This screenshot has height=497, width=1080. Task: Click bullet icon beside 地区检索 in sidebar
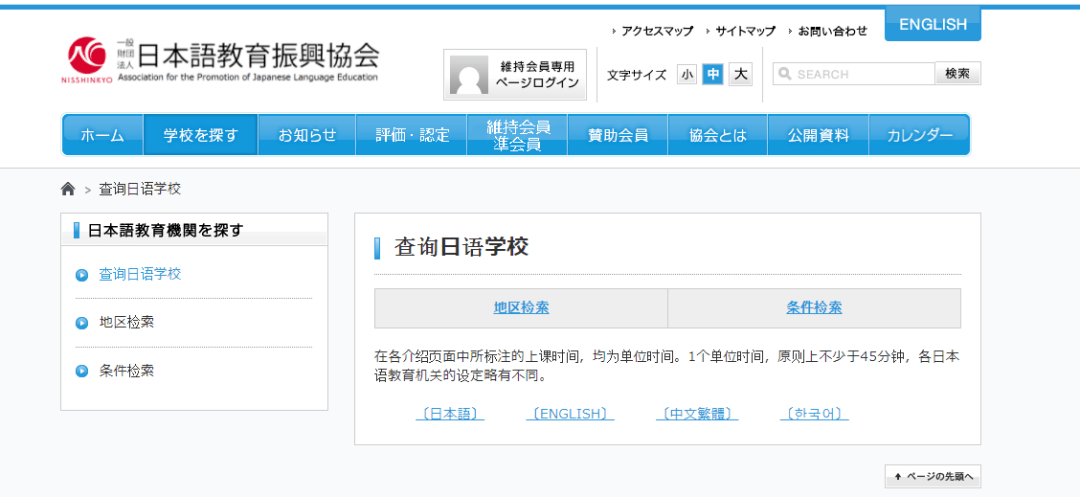click(x=82, y=323)
